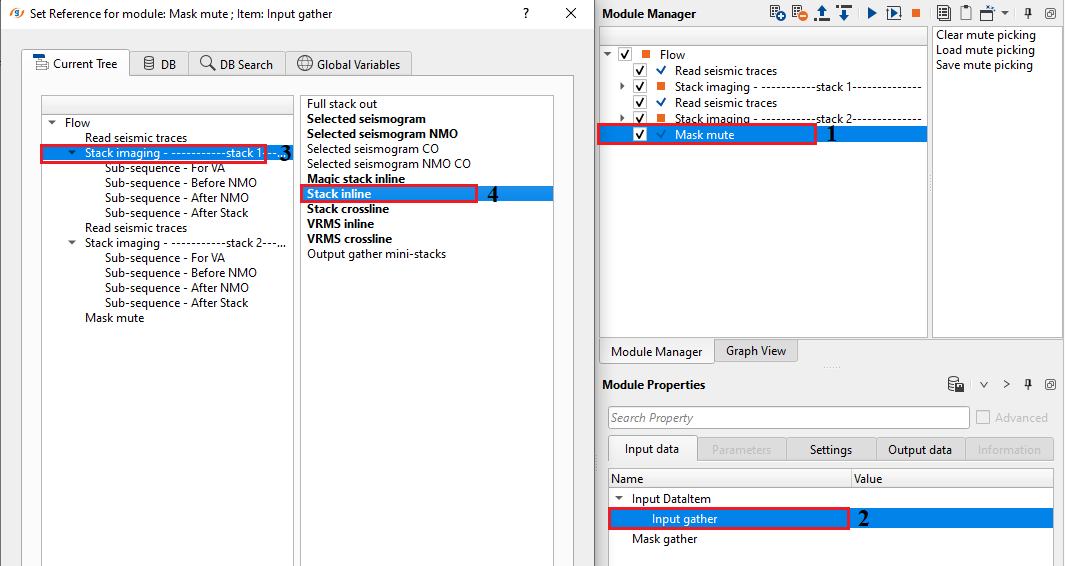The height and width of the screenshot is (566, 1065).
Task: Click the add module icon in Module Manager
Action: coord(777,13)
